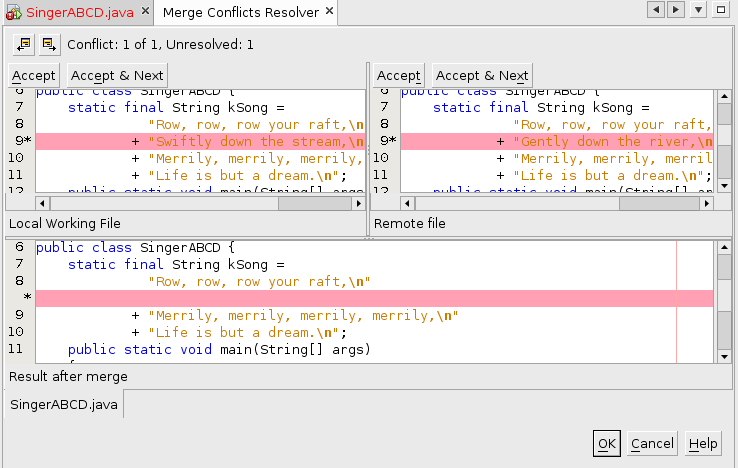
Task: Click Accept & Next for remote file
Action: pos(482,76)
